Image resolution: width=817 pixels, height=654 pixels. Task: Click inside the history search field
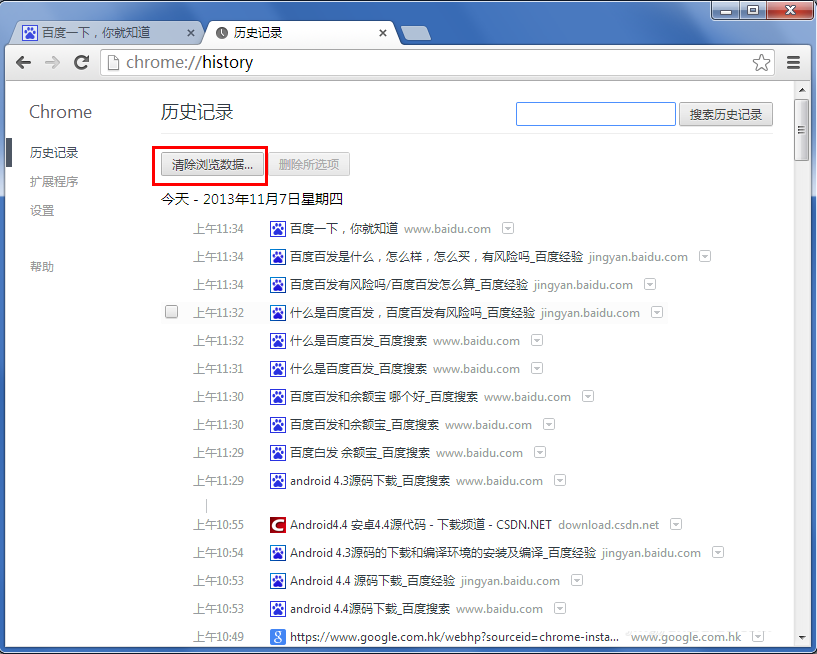tap(596, 114)
